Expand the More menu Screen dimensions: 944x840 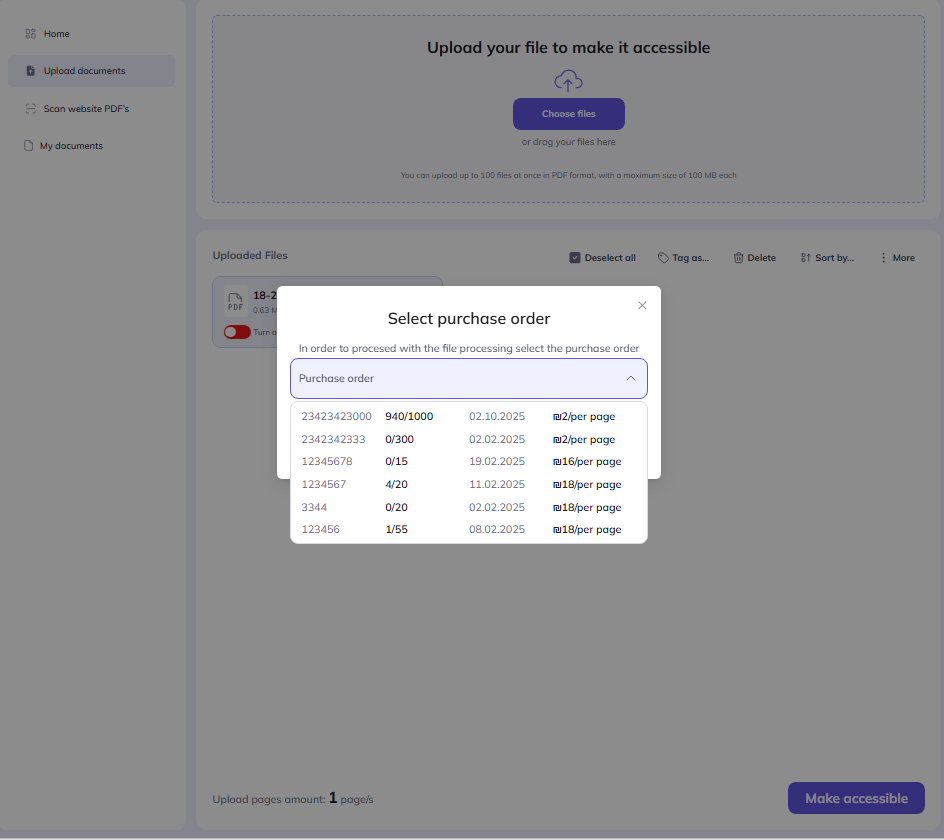tap(897, 257)
